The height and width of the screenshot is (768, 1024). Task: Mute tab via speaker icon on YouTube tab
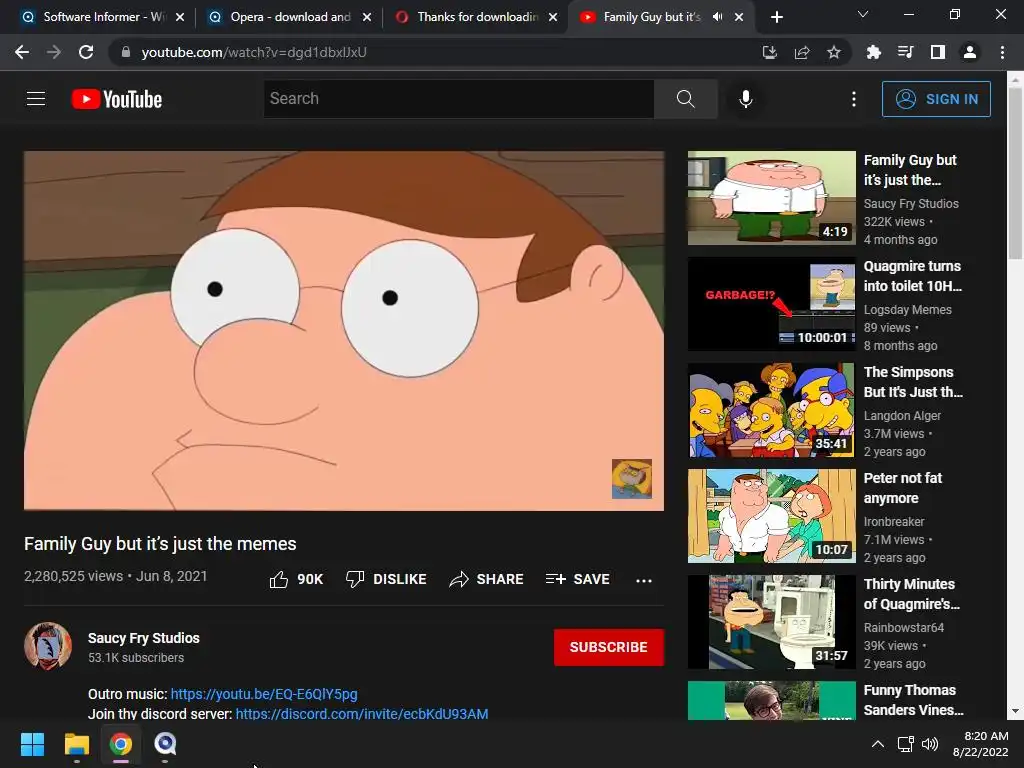[x=717, y=17]
